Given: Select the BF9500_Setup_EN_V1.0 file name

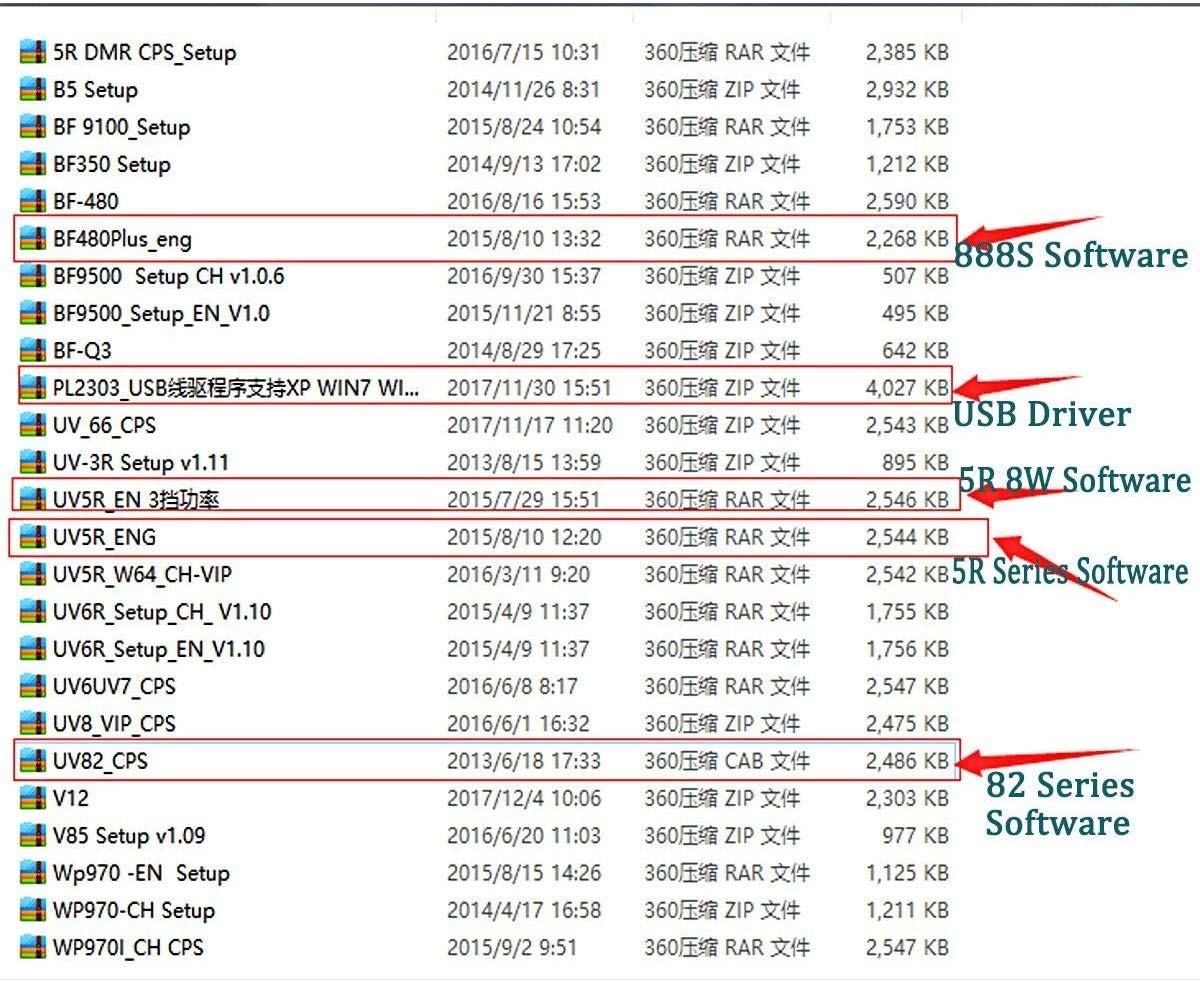Looking at the screenshot, I should 161,314.
